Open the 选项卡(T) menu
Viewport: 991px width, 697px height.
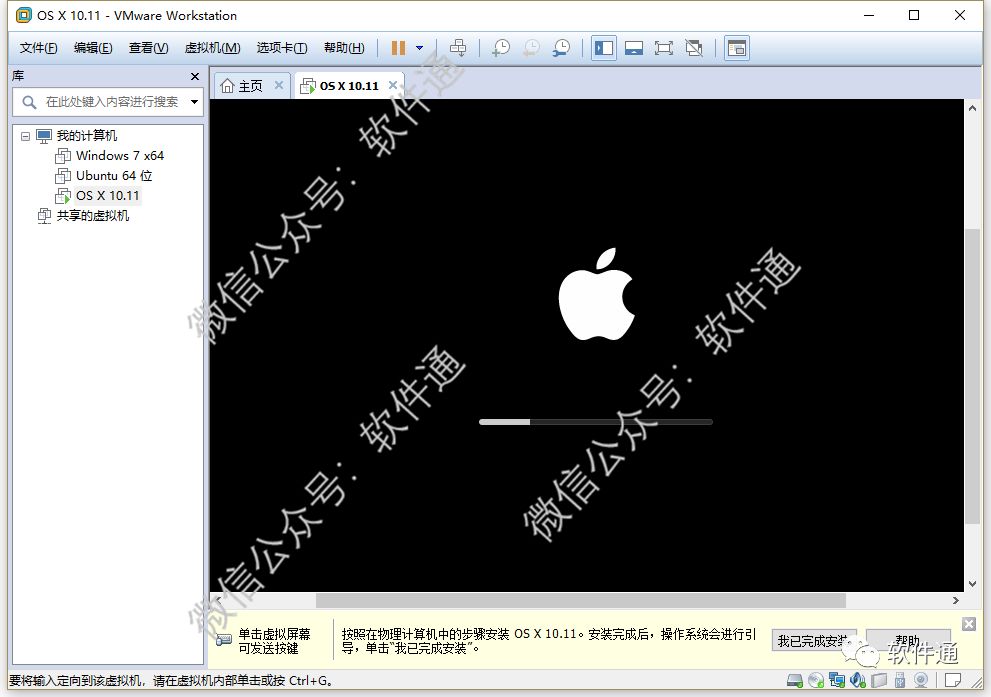pyautogui.click(x=282, y=48)
